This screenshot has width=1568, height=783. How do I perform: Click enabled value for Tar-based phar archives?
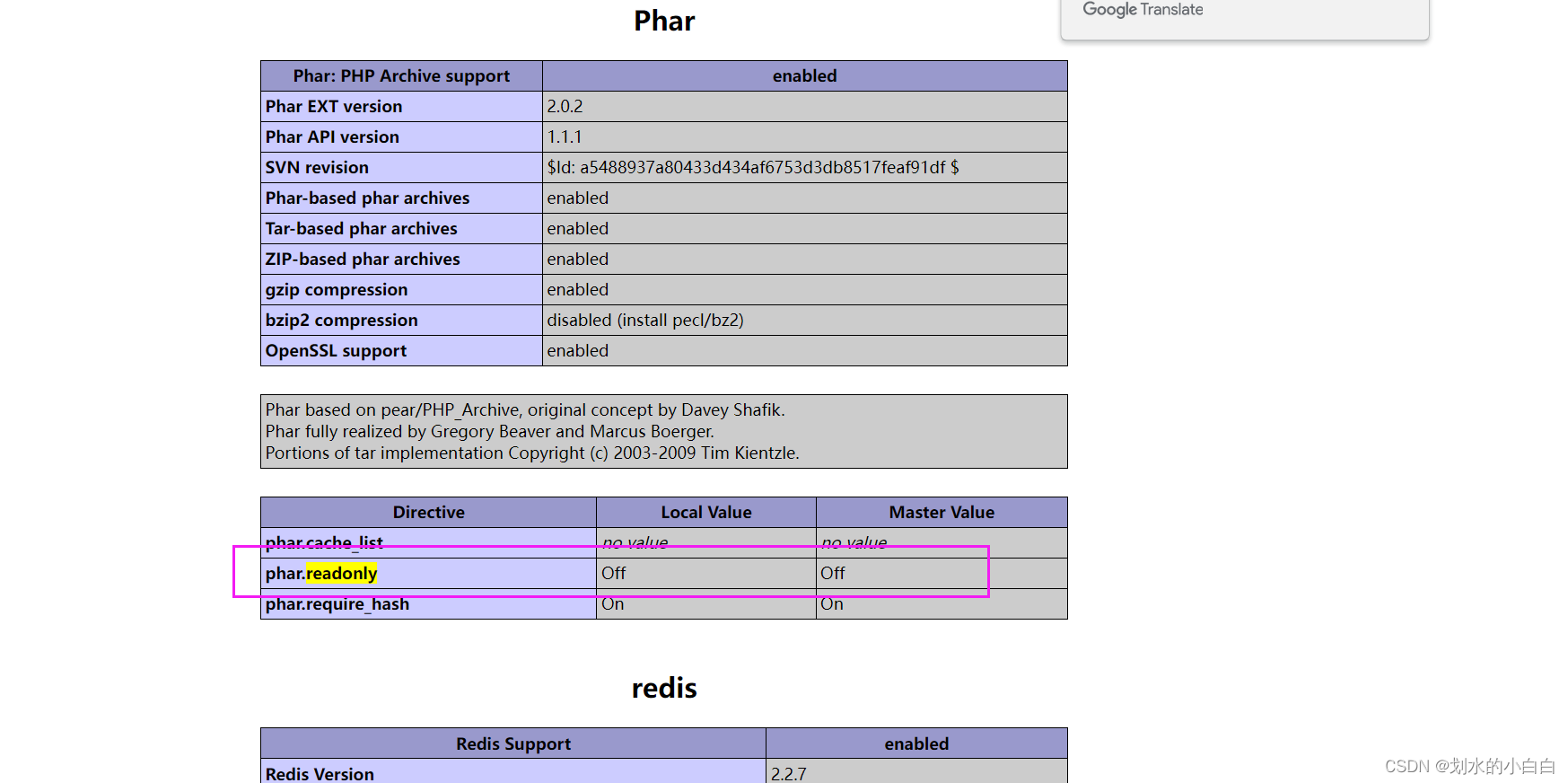point(578,229)
